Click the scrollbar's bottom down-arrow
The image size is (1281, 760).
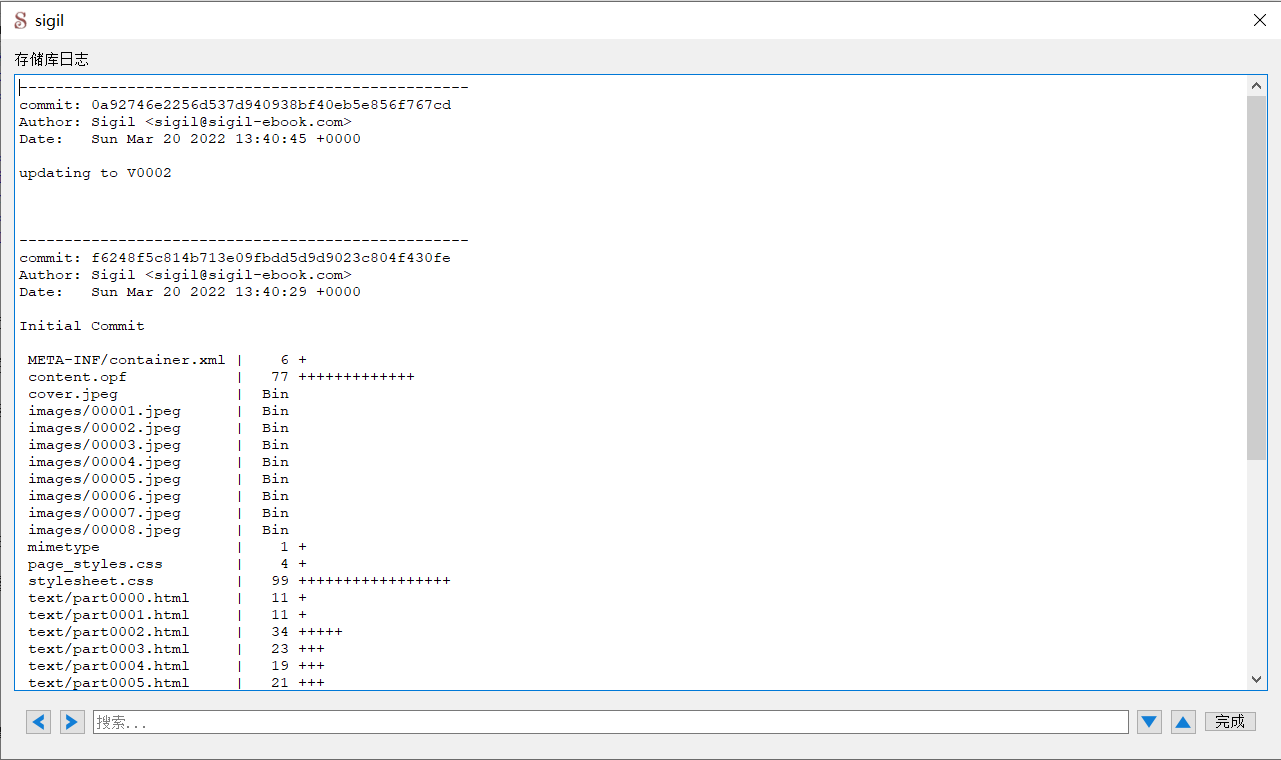(1256, 678)
